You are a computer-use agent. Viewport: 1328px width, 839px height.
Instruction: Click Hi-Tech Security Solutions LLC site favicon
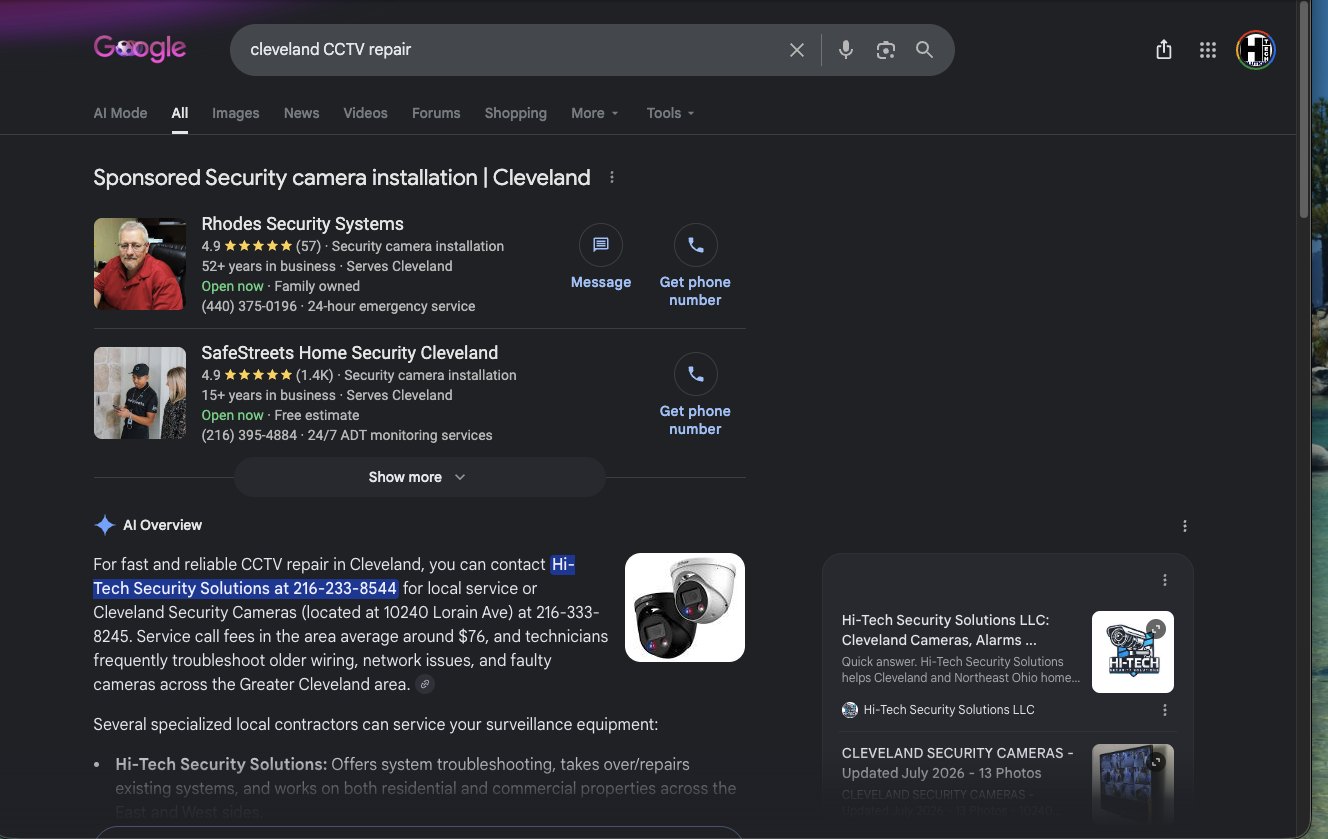tap(850, 710)
